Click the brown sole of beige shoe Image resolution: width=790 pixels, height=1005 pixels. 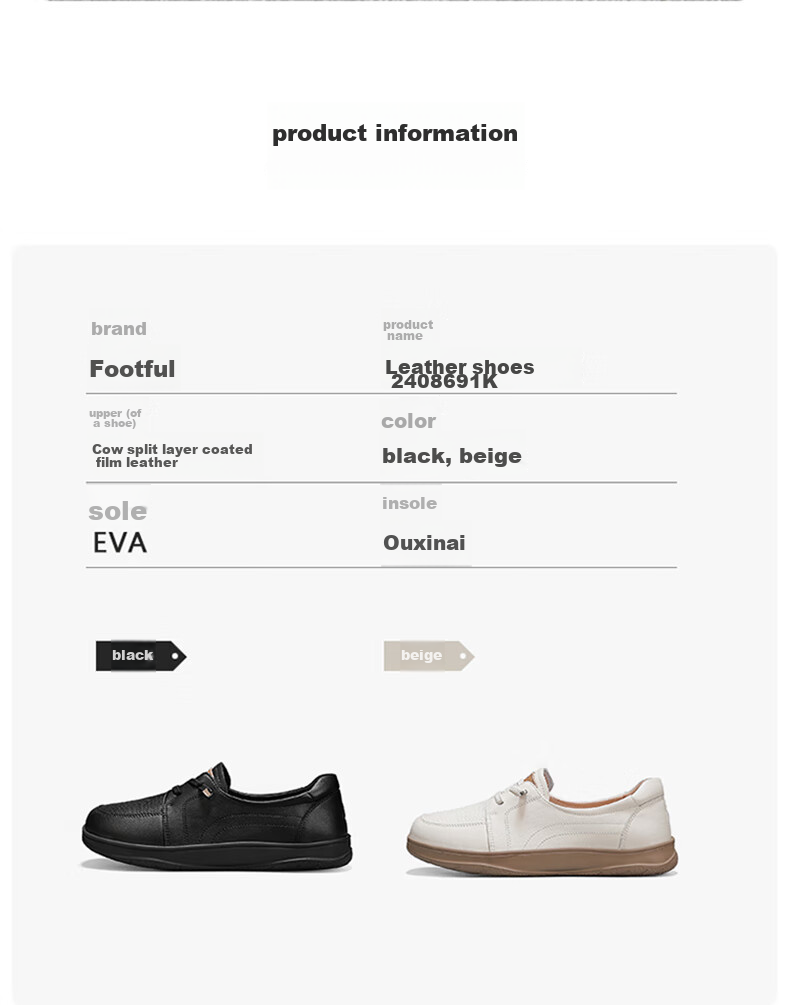tap(542, 859)
